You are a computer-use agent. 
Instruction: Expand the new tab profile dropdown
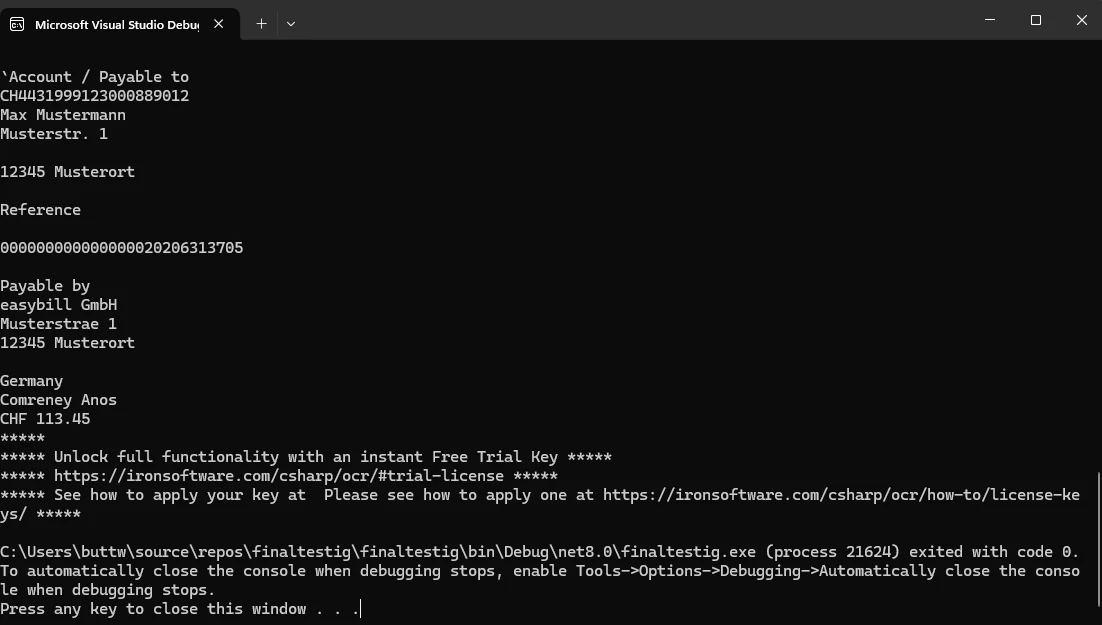pos(291,24)
